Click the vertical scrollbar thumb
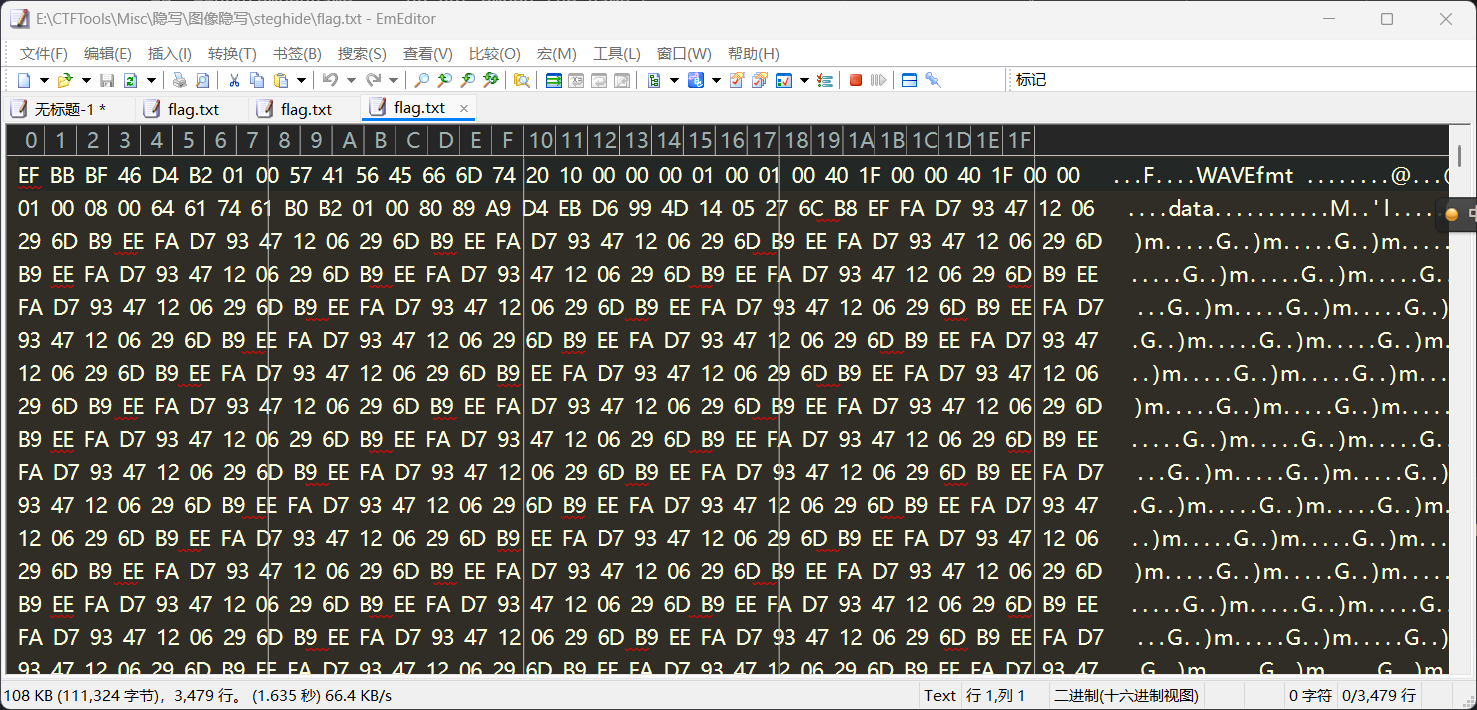The width and height of the screenshot is (1477, 710). [x=1460, y=156]
